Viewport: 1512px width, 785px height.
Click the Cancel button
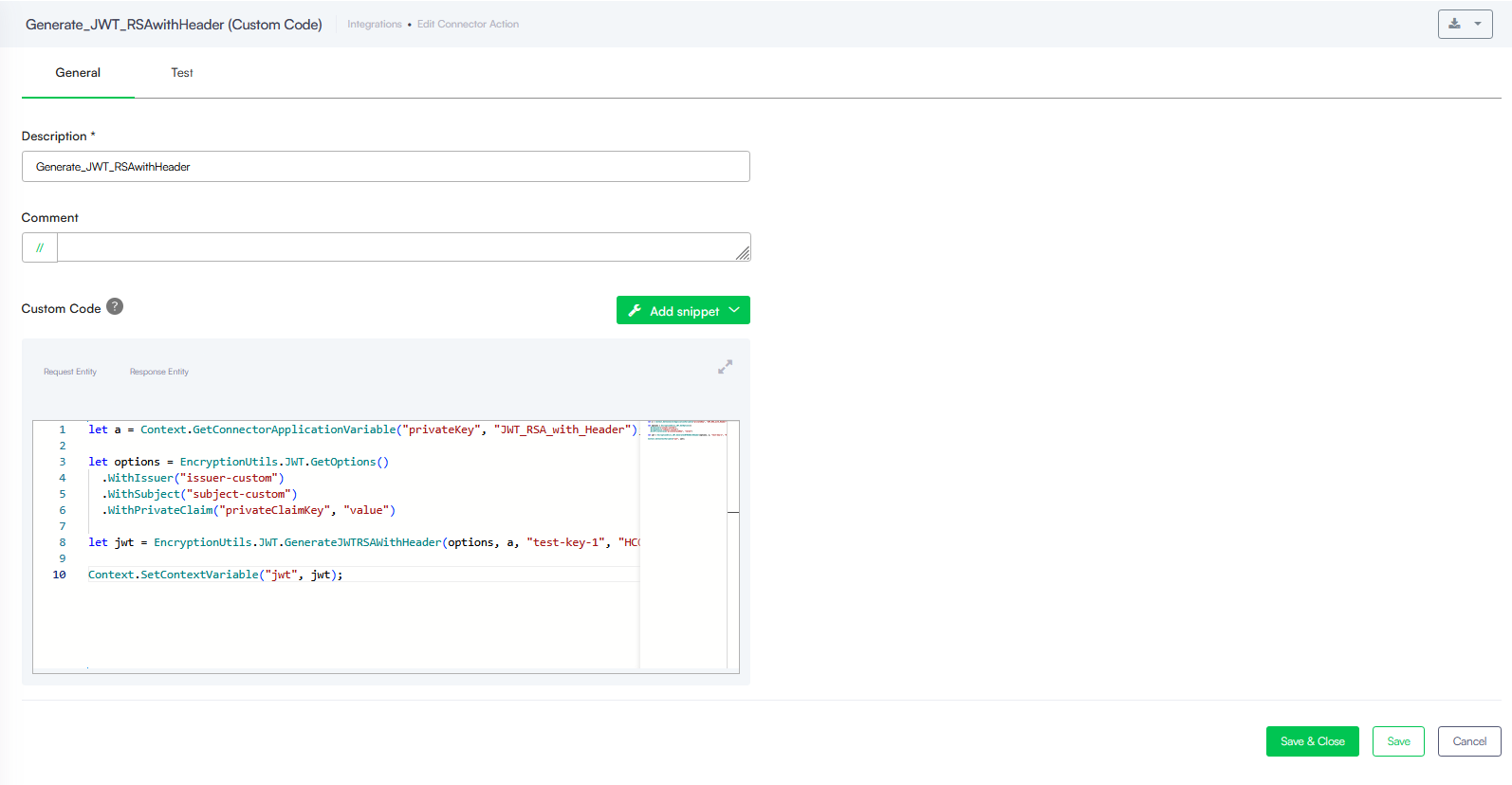[x=1469, y=741]
